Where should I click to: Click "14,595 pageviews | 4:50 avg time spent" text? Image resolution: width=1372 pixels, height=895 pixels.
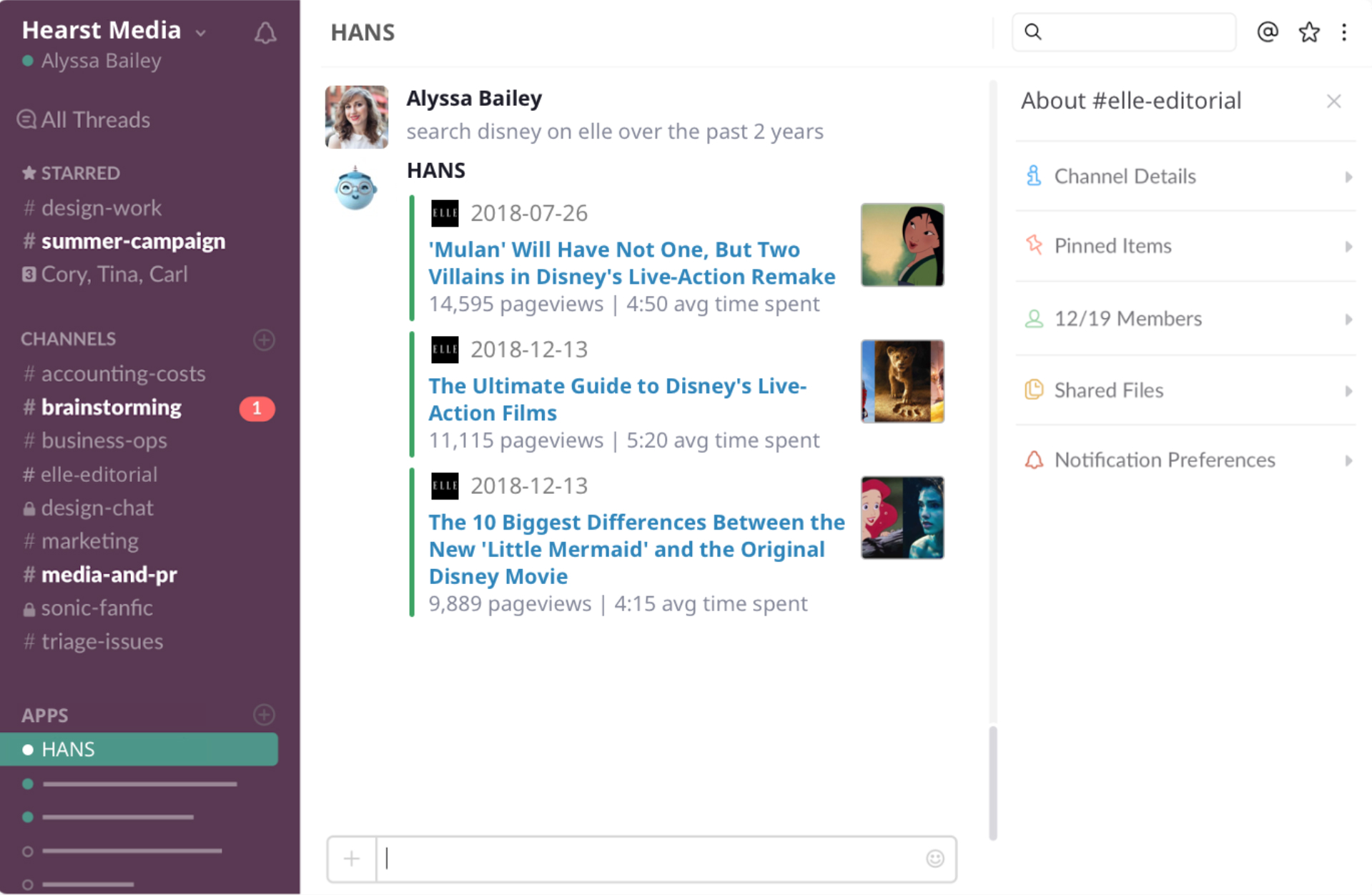click(x=623, y=304)
